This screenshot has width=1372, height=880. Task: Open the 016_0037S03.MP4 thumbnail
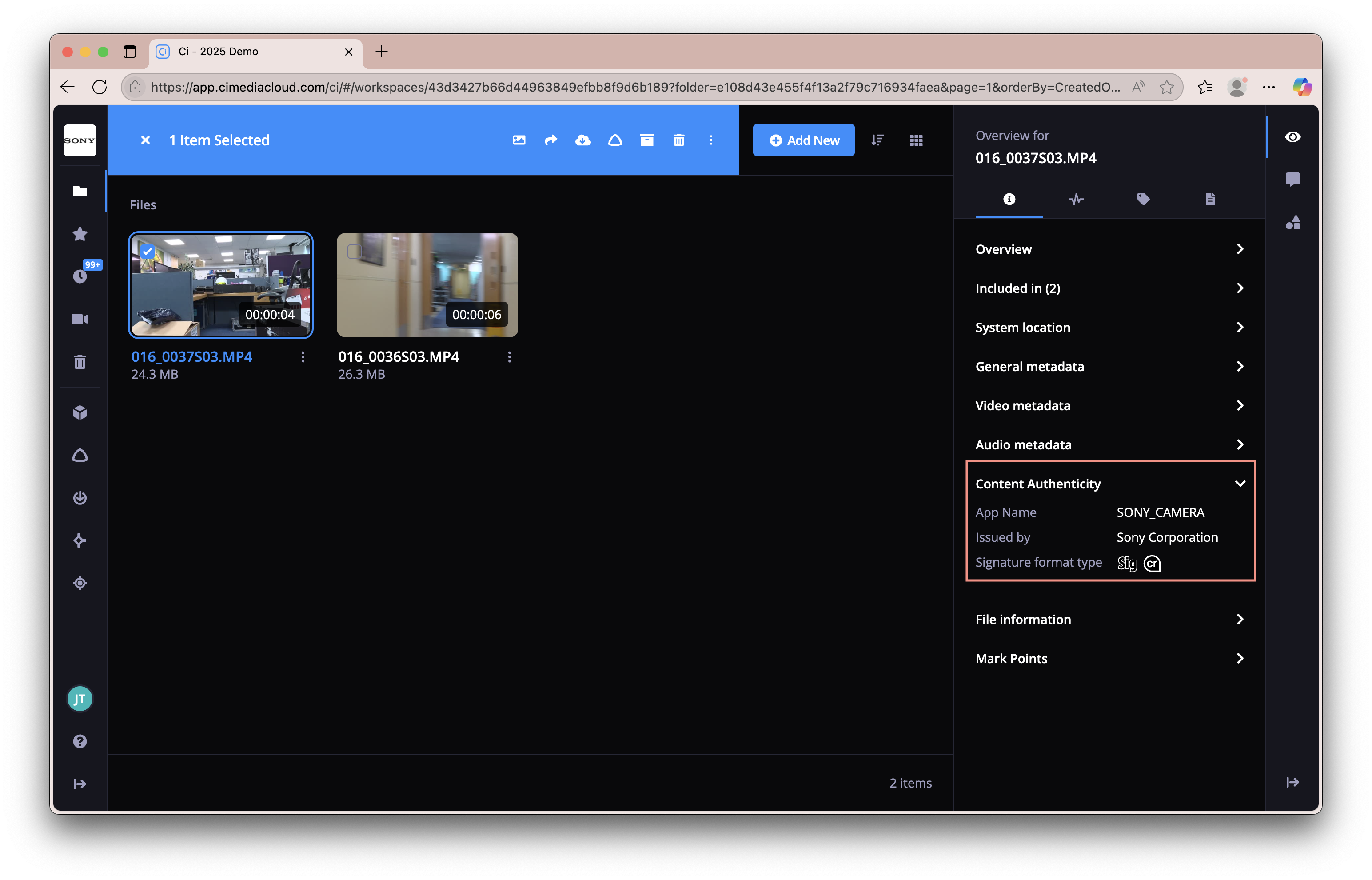[x=220, y=284]
